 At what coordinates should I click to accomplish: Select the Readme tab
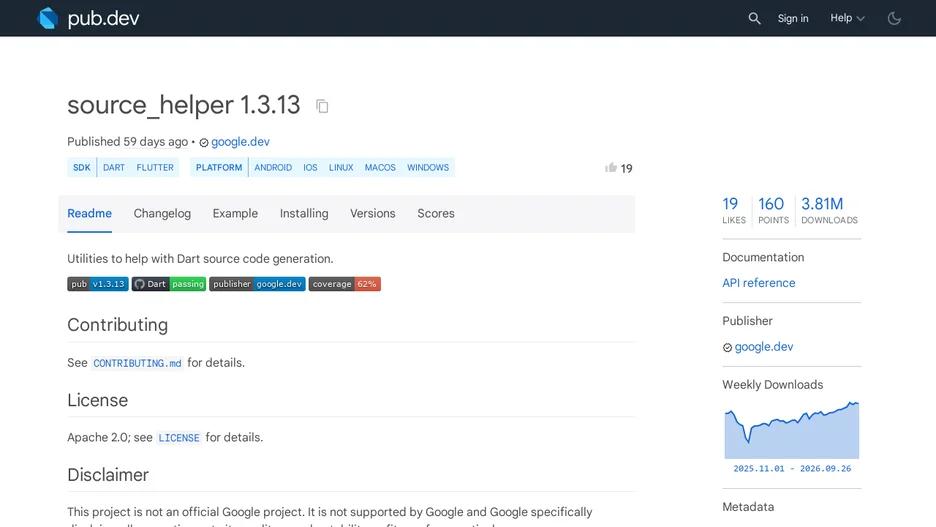pos(90,214)
